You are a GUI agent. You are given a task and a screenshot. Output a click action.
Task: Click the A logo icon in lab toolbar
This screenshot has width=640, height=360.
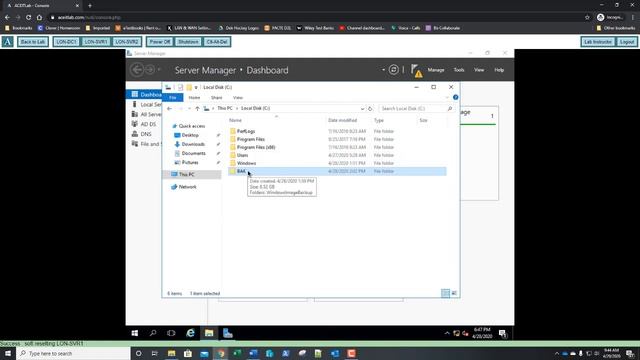click(8, 42)
